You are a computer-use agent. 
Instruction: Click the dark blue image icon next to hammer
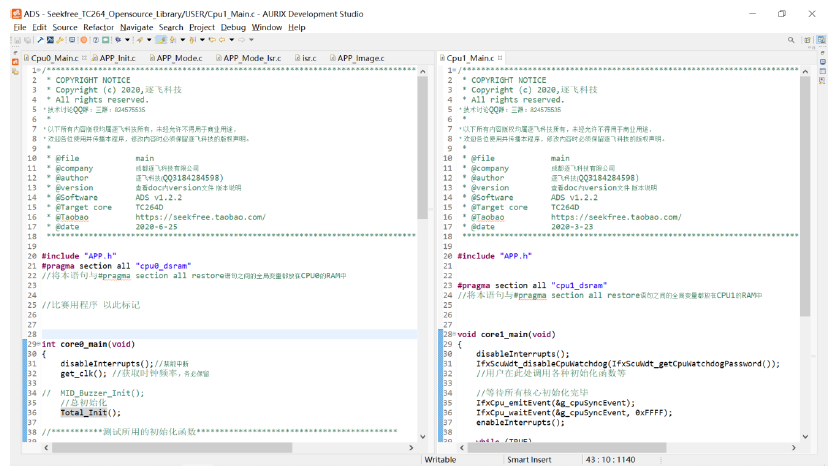(x=50, y=40)
